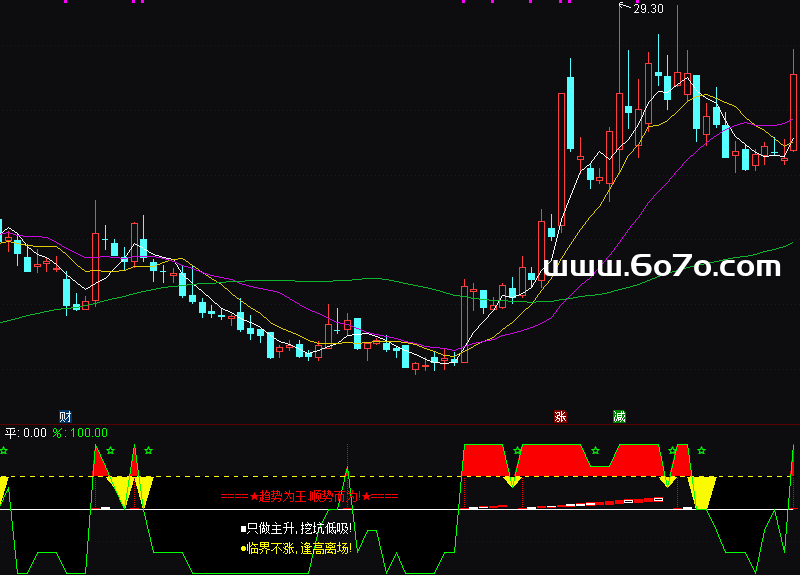Click the red 涨 marker icon
The width and height of the screenshot is (800, 575).
coord(560,416)
